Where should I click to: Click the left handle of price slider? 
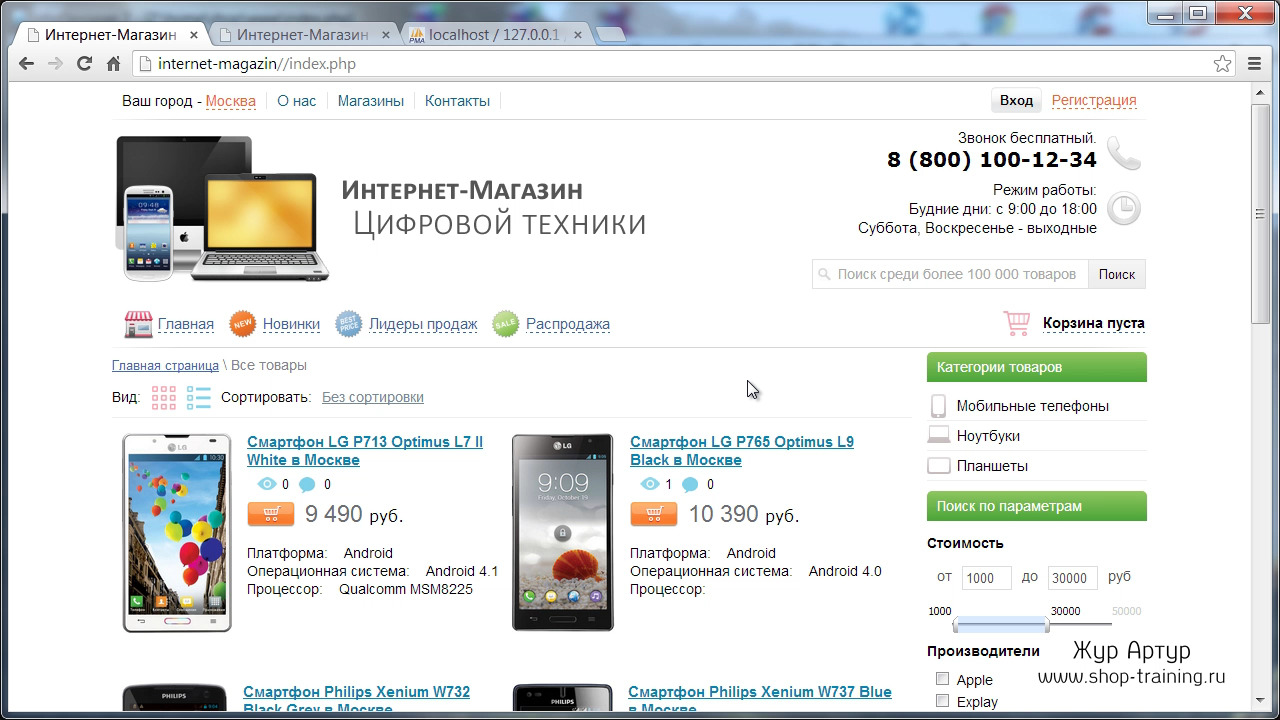(957, 626)
